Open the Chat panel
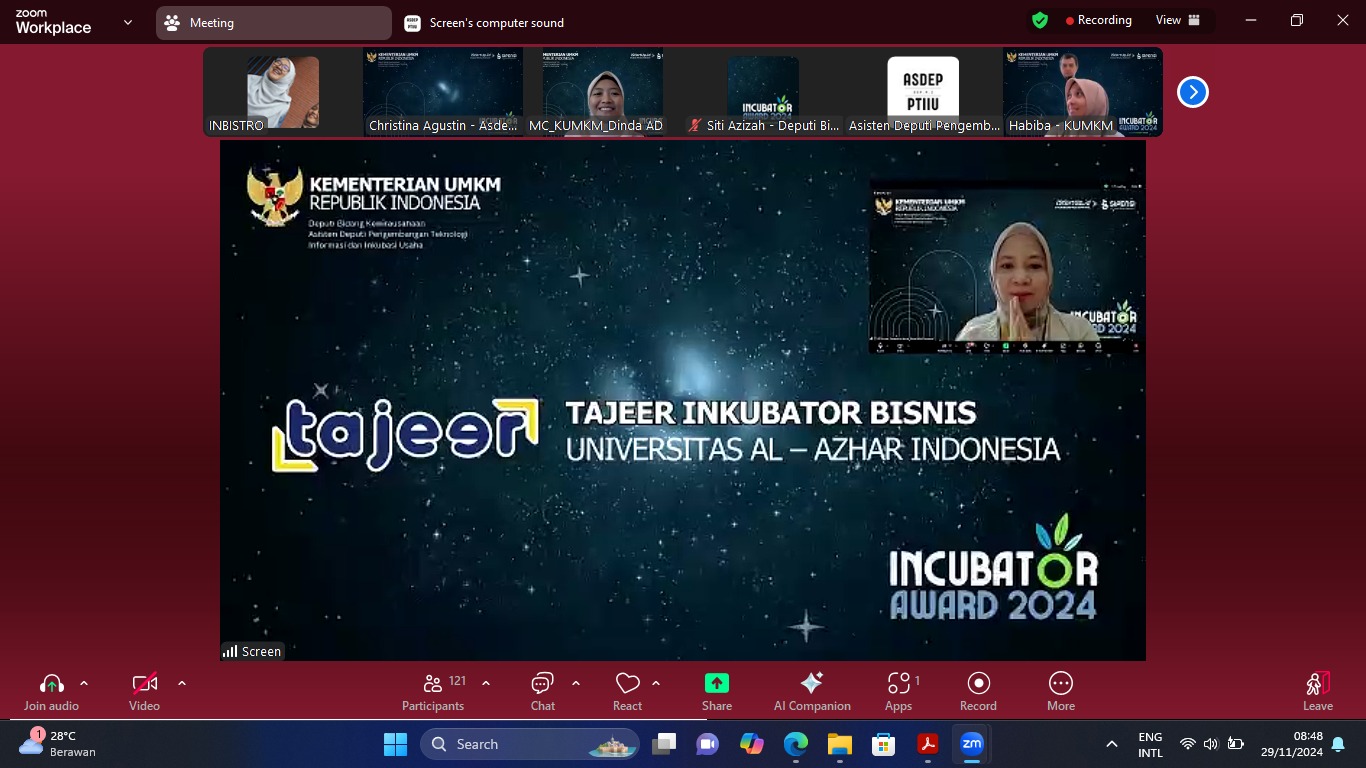The width and height of the screenshot is (1366, 768). [x=543, y=692]
